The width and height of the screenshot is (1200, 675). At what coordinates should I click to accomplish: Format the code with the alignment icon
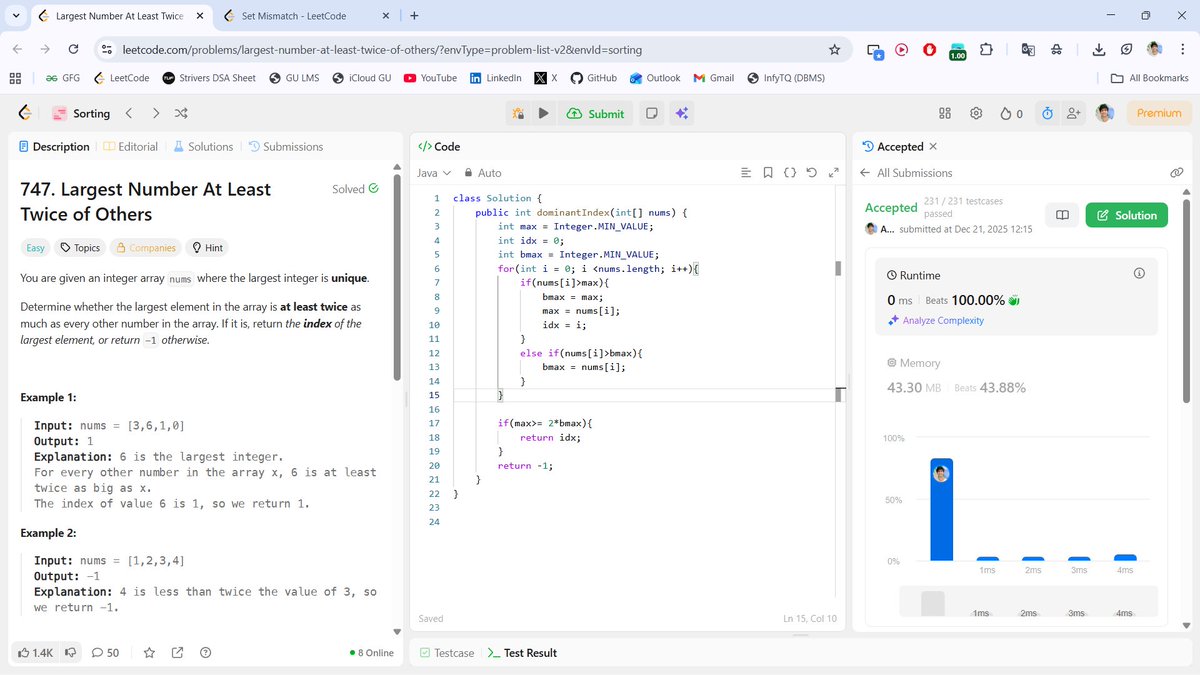pyautogui.click(x=746, y=172)
